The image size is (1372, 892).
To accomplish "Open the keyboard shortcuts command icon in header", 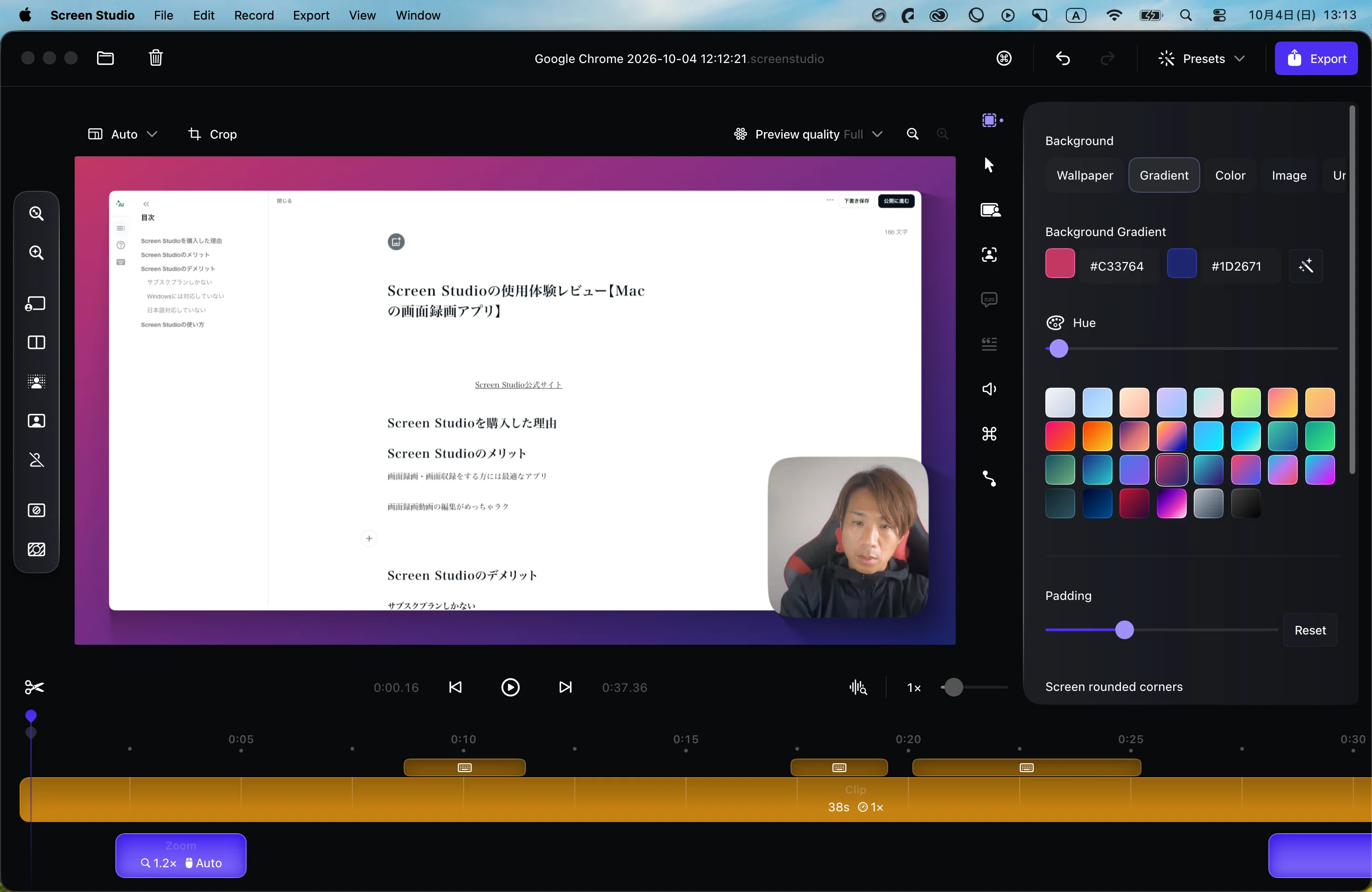I will coord(1004,58).
